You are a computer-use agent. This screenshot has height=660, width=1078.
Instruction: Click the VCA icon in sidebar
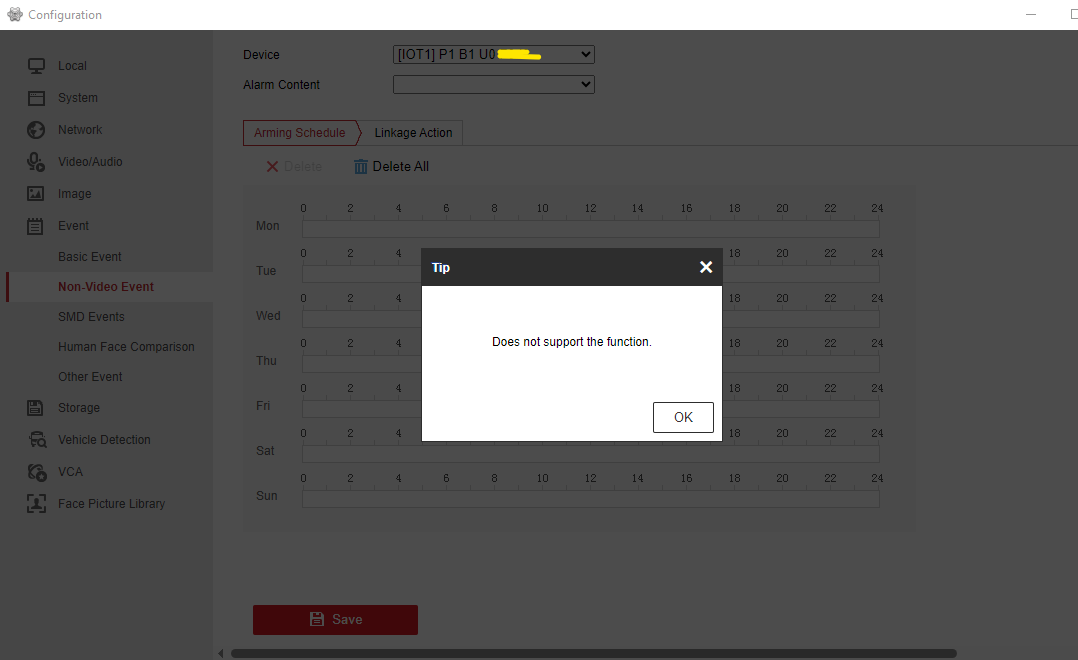tap(37, 472)
